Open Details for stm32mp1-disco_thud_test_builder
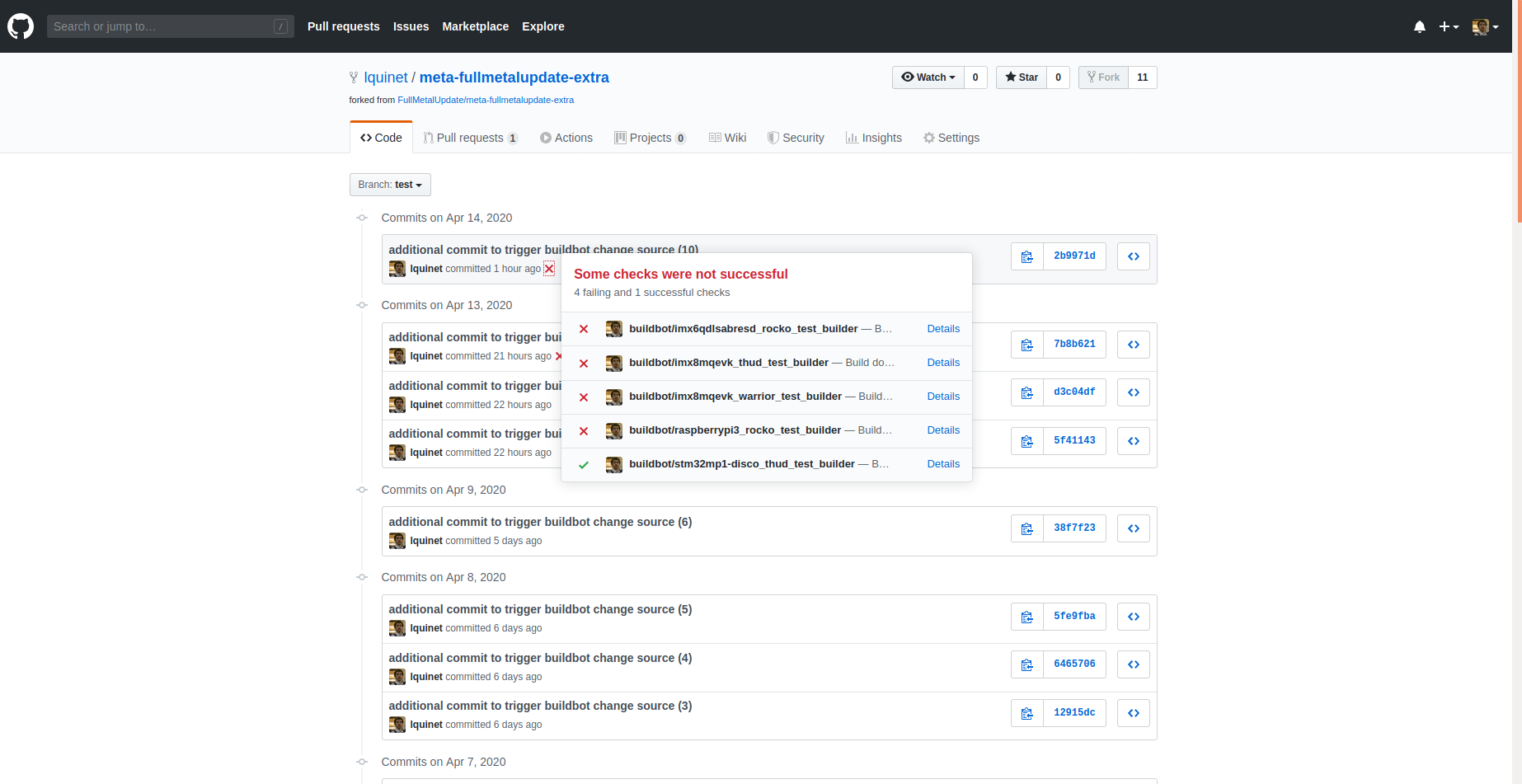 943,464
